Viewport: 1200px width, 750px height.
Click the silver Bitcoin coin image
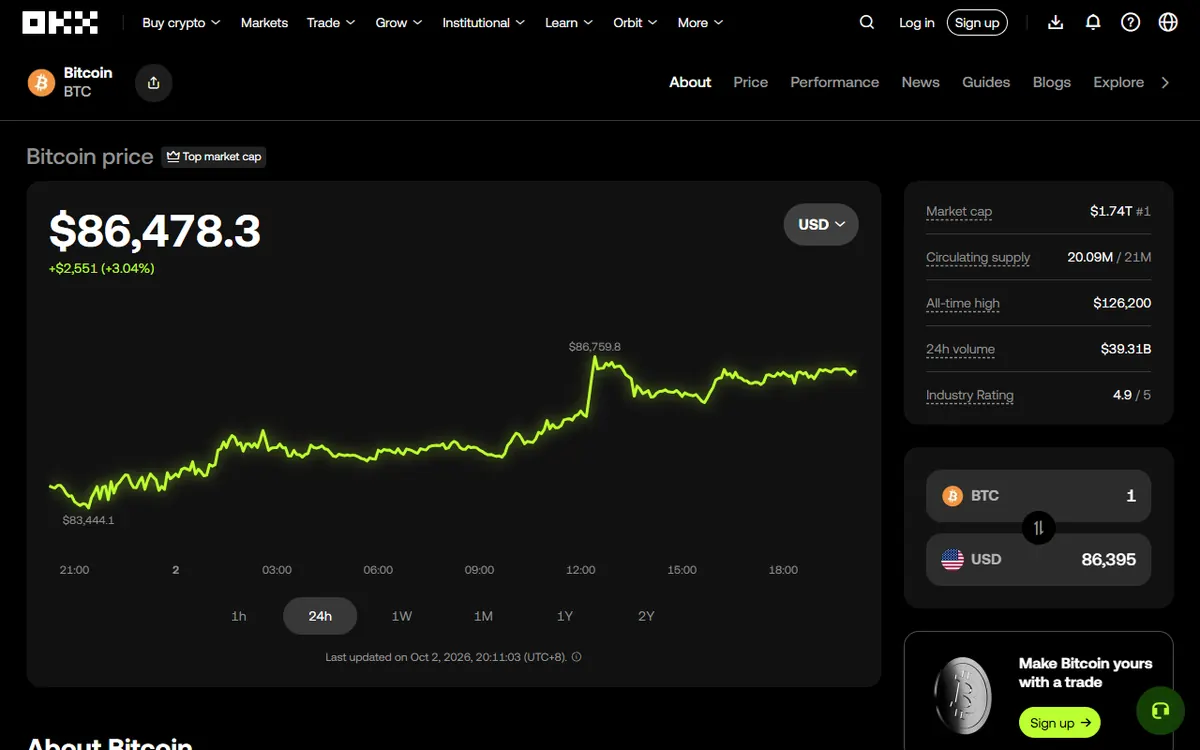(962, 694)
